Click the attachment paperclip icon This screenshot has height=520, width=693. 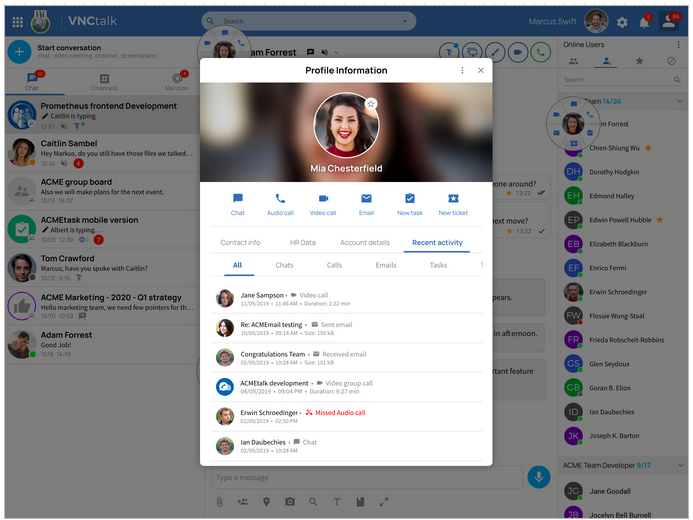pos(219,502)
